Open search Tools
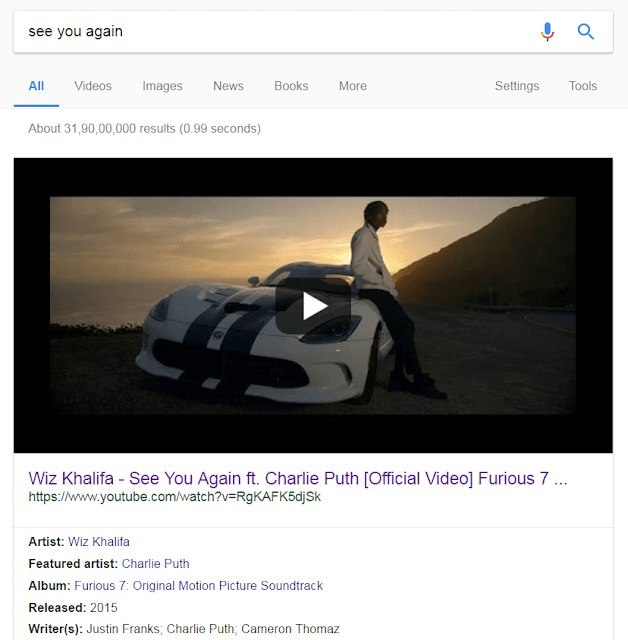This screenshot has width=628, height=640. click(x=583, y=86)
